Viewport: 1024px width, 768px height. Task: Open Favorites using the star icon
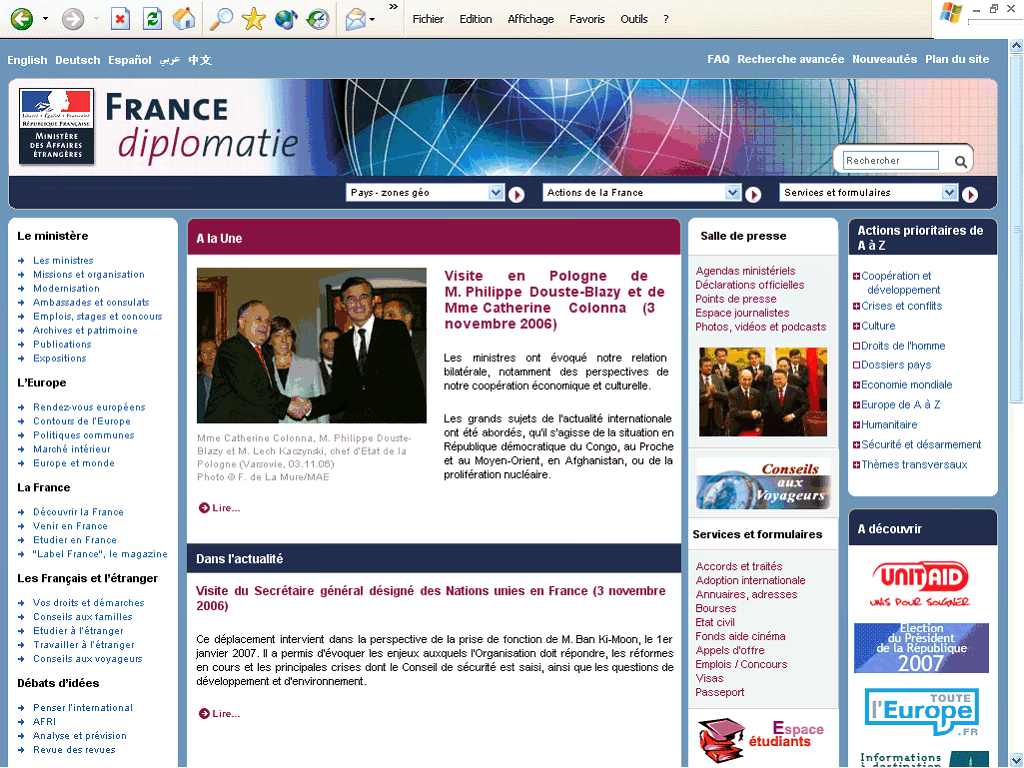(x=254, y=19)
